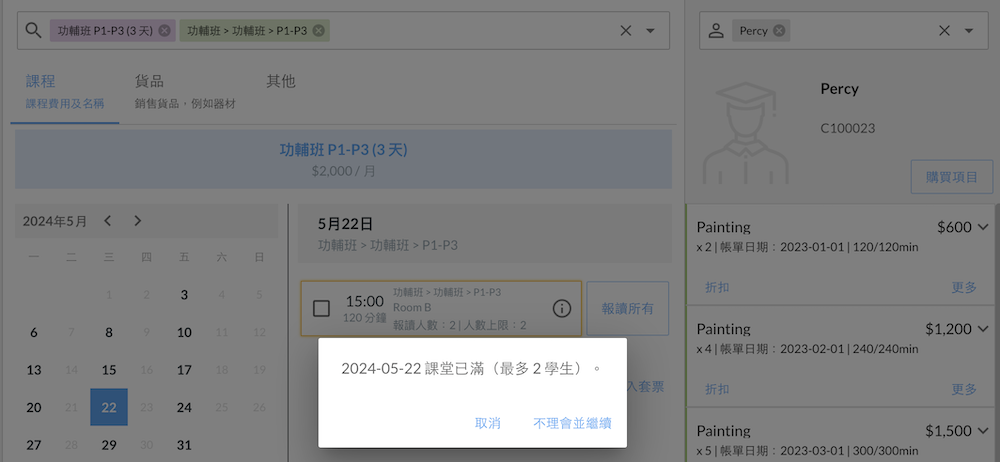This screenshot has width=1000, height=462.
Task: Select May 27 on the calendar
Action: pos(34,445)
